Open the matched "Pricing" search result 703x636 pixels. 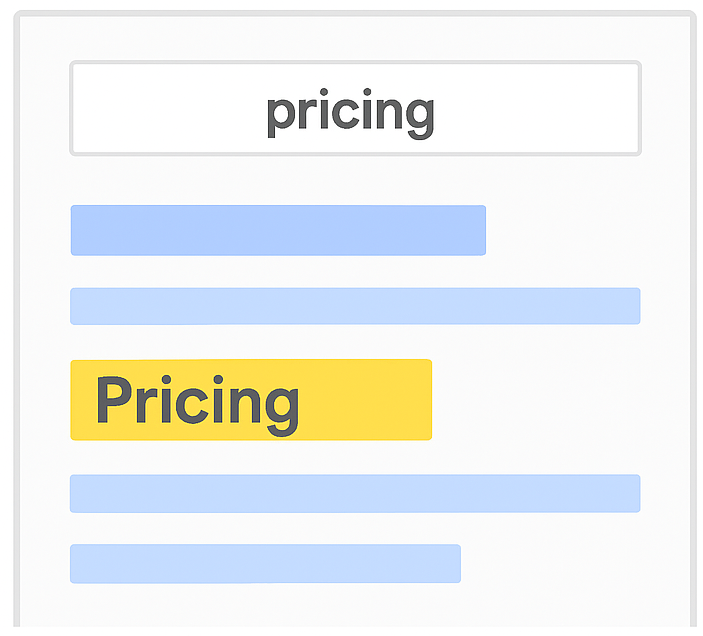point(250,400)
